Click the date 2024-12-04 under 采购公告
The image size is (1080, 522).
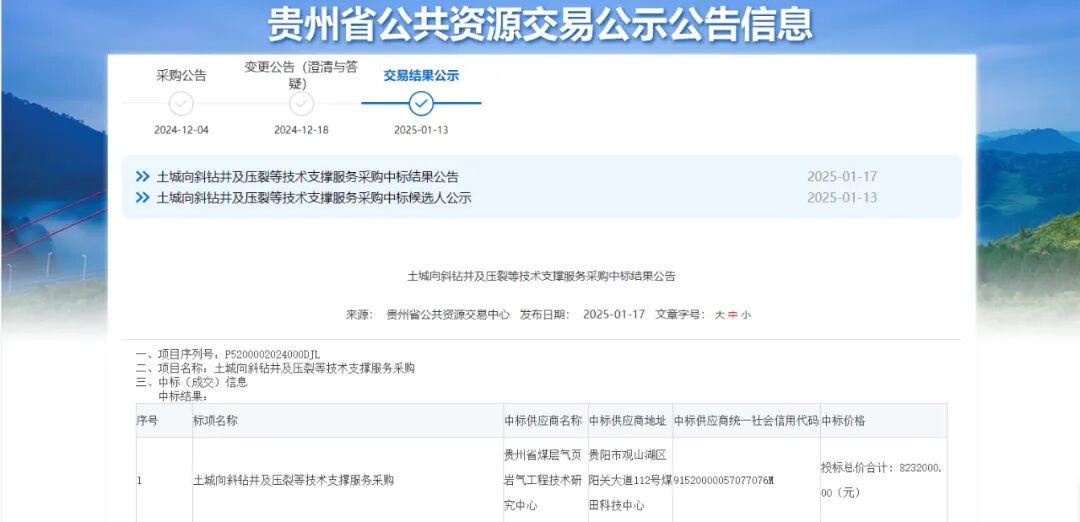coord(181,130)
